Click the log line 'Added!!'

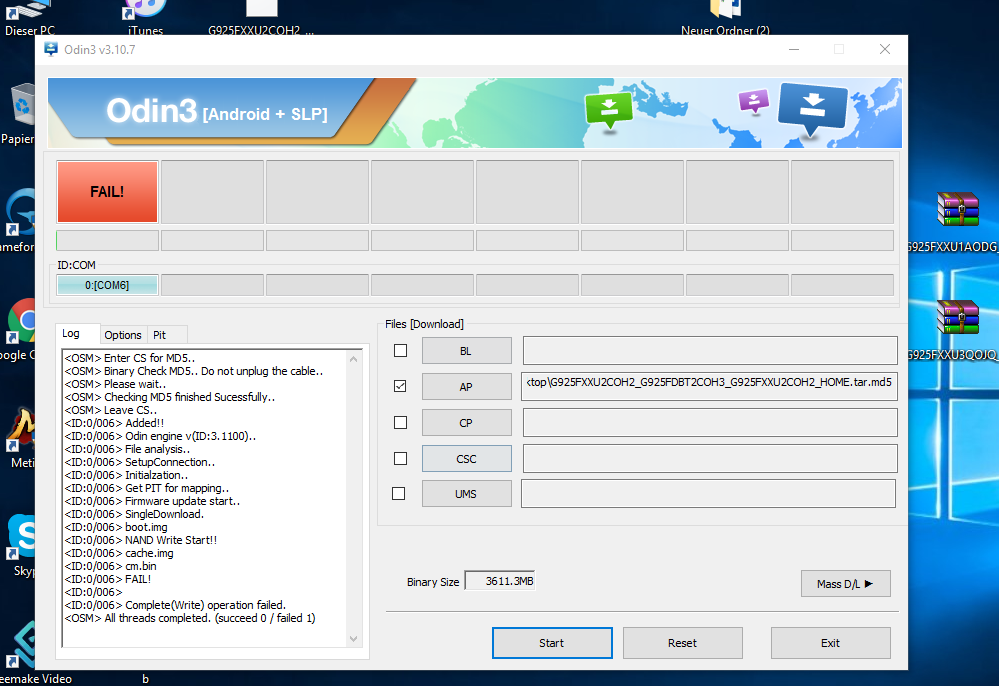click(x=115, y=423)
